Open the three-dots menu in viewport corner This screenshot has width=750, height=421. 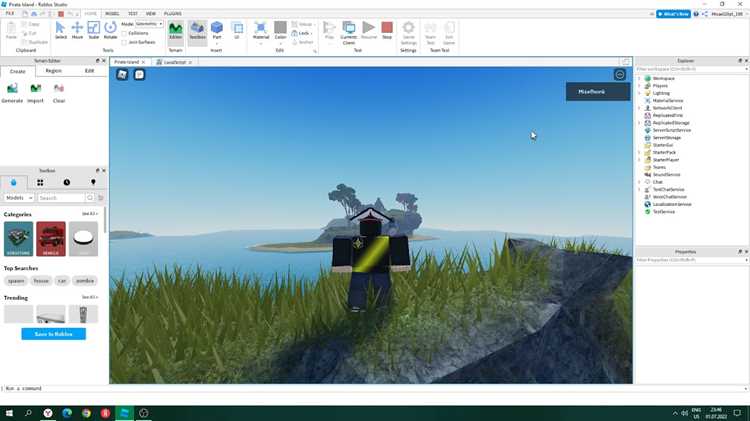pos(619,75)
